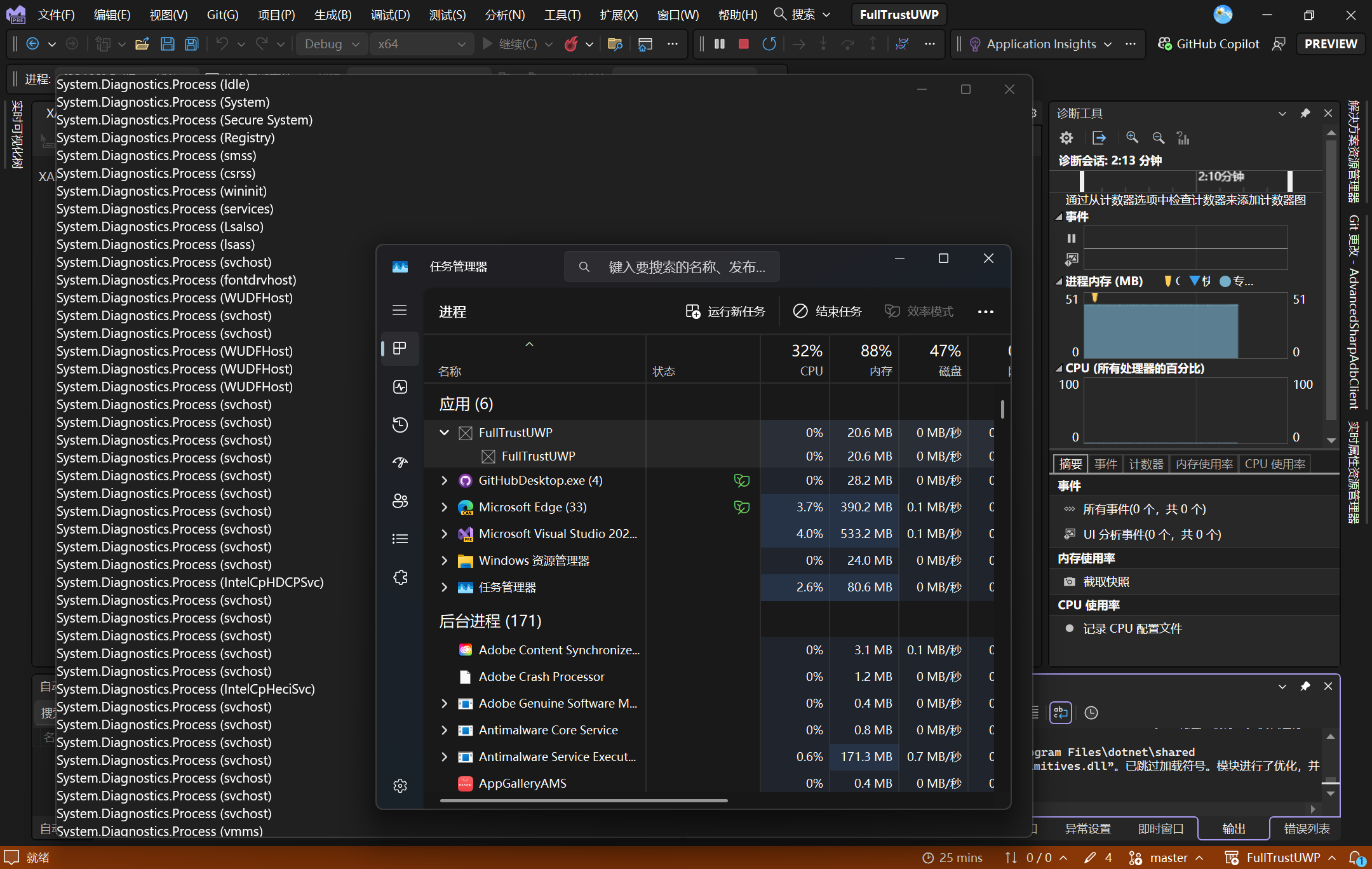The height and width of the screenshot is (869, 1372).
Task: Click zoom in icon in Diagnostic Tools
Action: 1132,138
